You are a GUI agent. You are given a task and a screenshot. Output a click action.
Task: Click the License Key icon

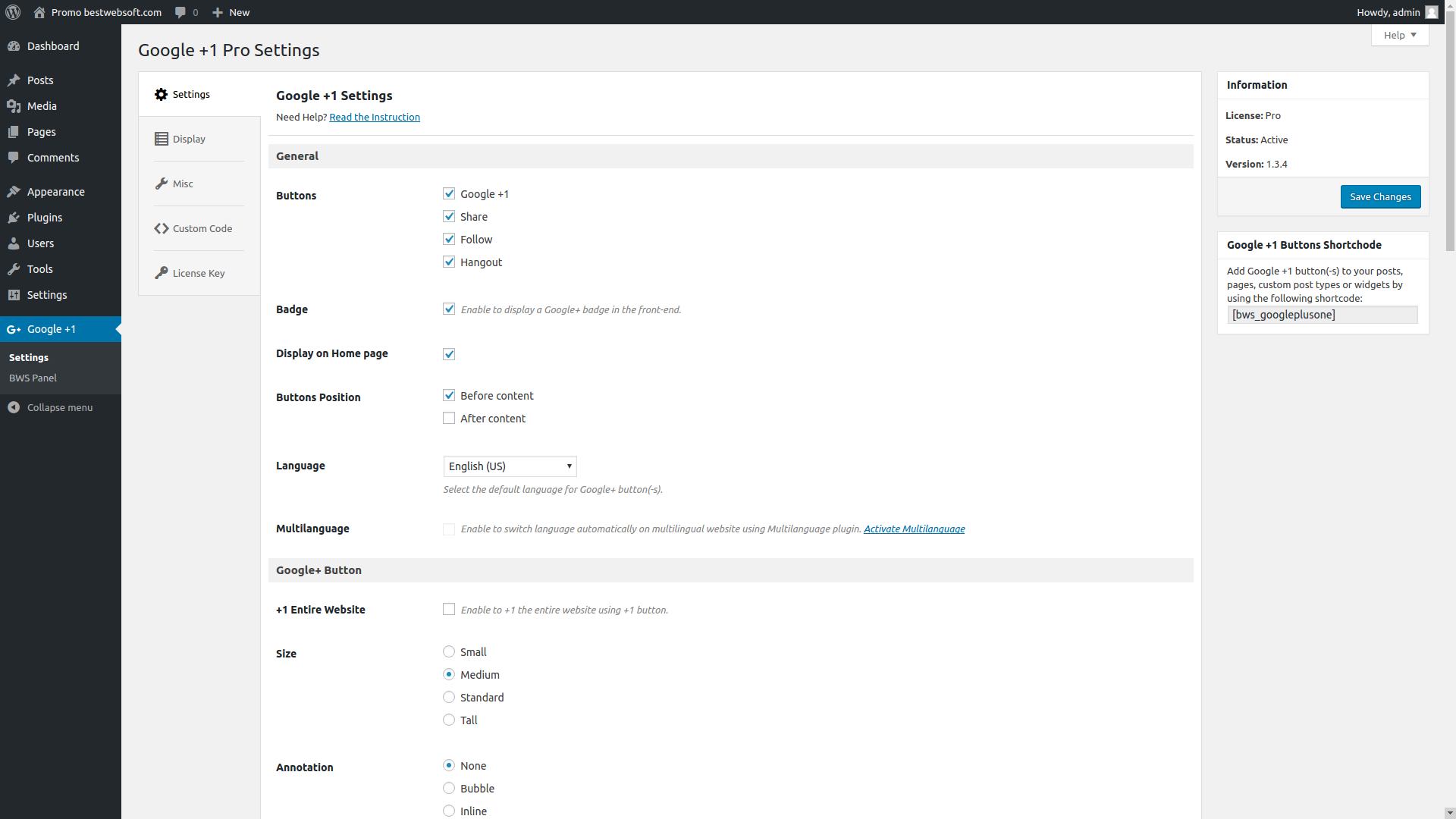(x=162, y=273)
